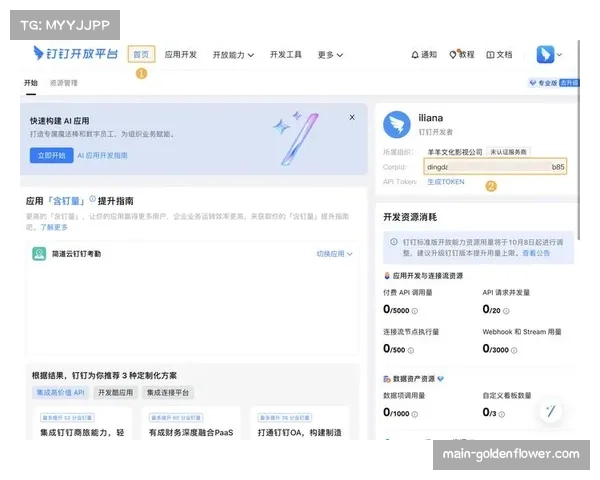Click info icon next to 0/3
The height and width of the screenshot is (480, 600).
coord(502,414)
